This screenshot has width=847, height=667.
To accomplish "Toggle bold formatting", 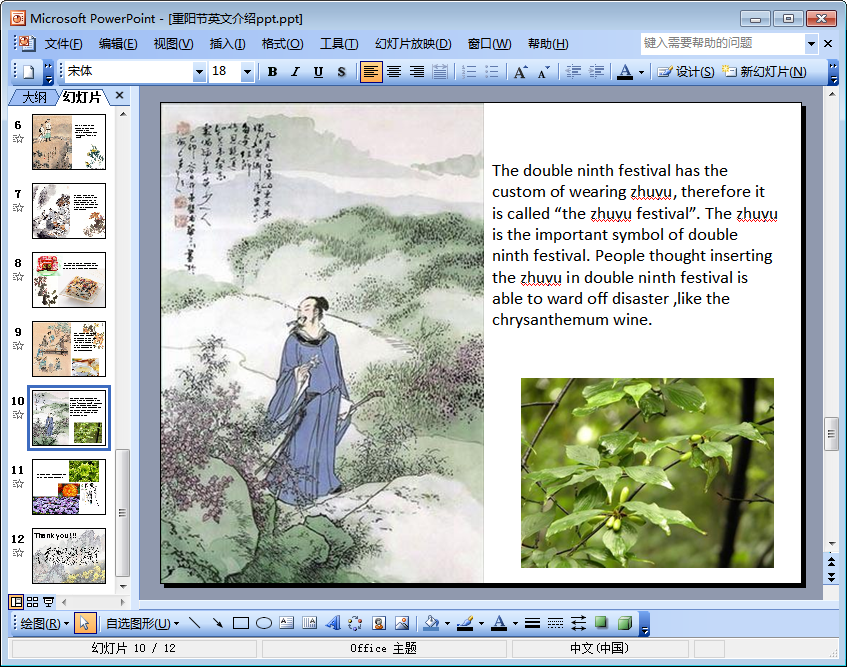I will (272, 72).
